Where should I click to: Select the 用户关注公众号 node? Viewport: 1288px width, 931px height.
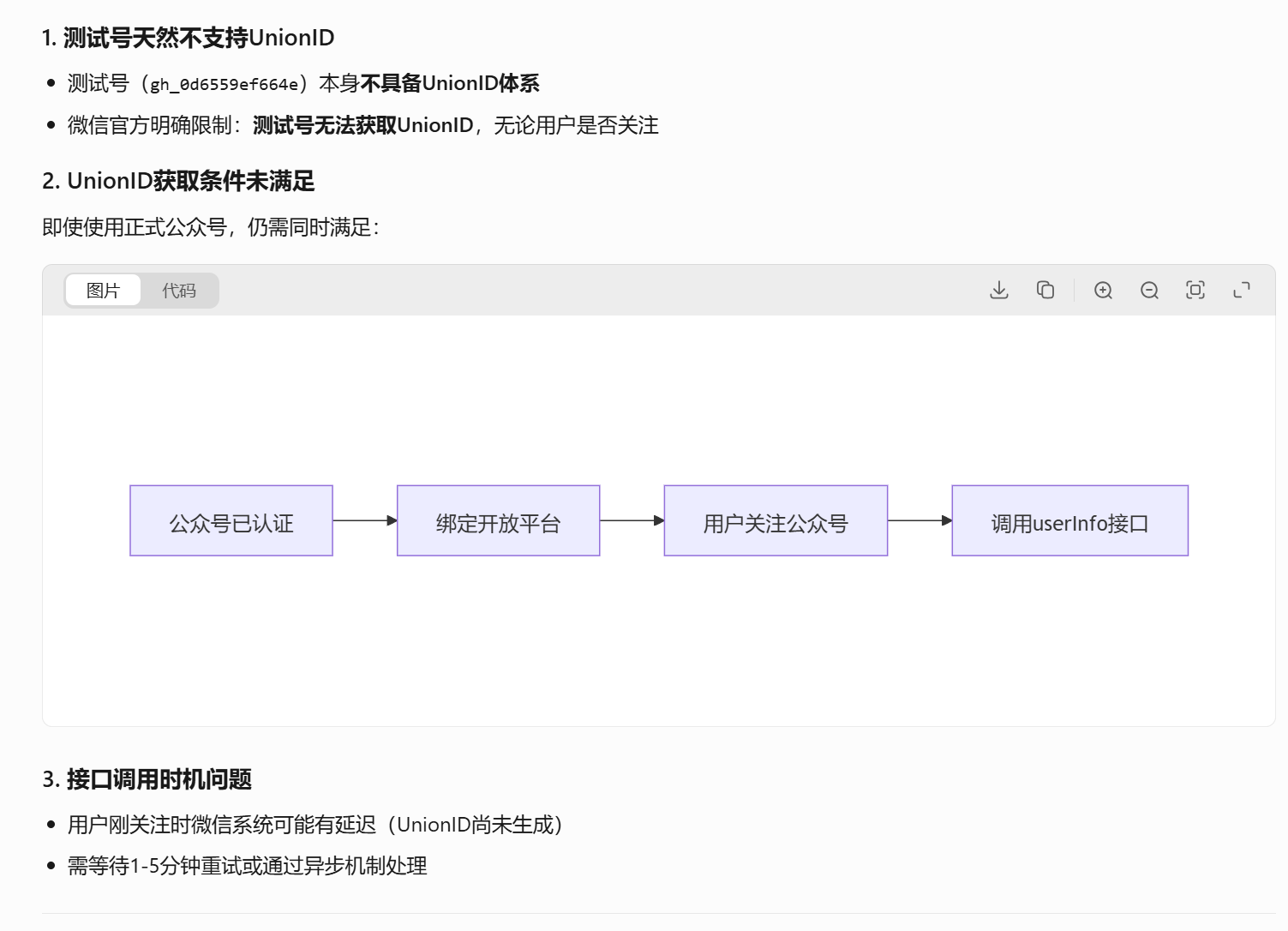point(776,520)
